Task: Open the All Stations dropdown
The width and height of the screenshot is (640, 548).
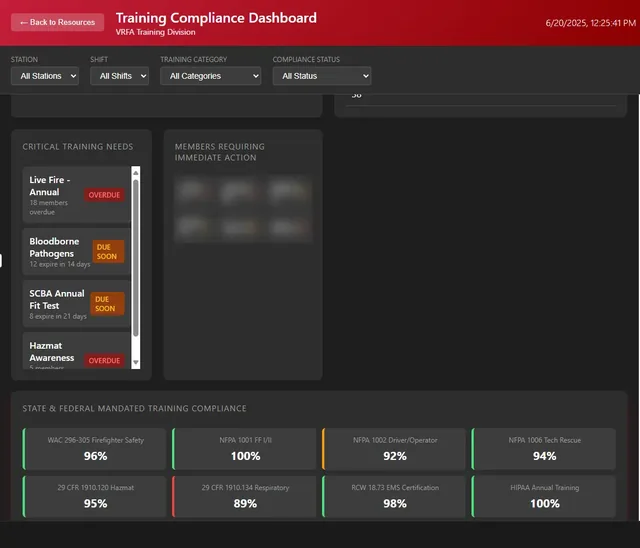Action: [45, 76]
